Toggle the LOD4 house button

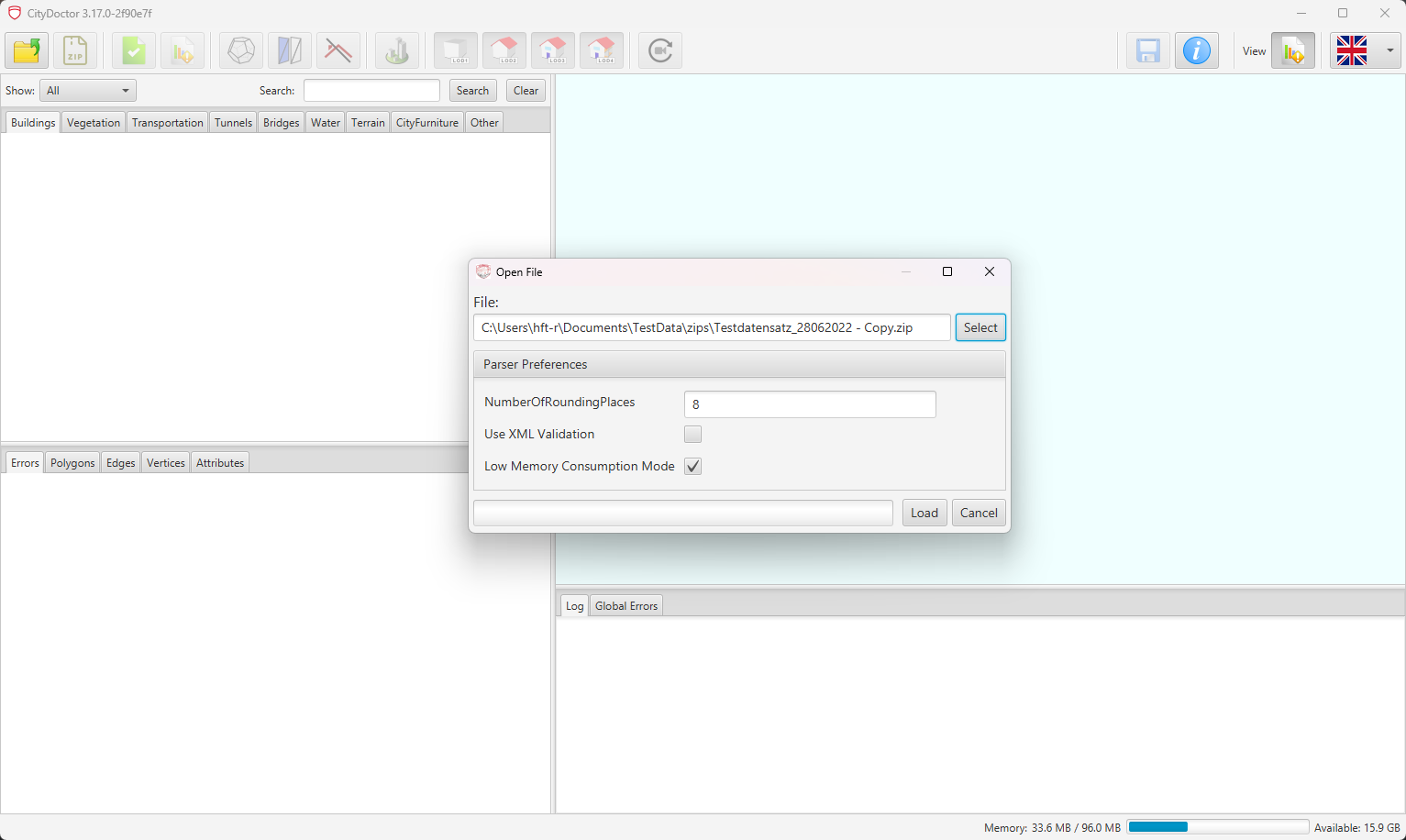pos(602,50)
